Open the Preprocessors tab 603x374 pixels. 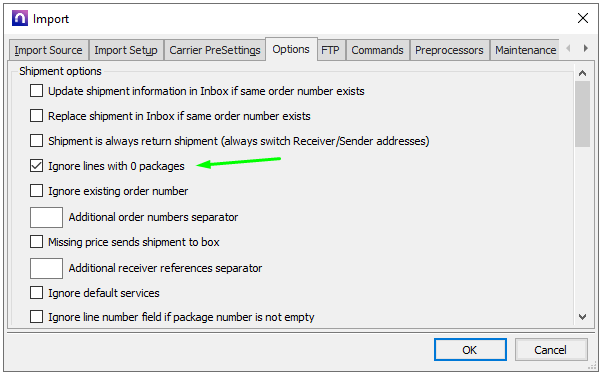coord(449,50)
